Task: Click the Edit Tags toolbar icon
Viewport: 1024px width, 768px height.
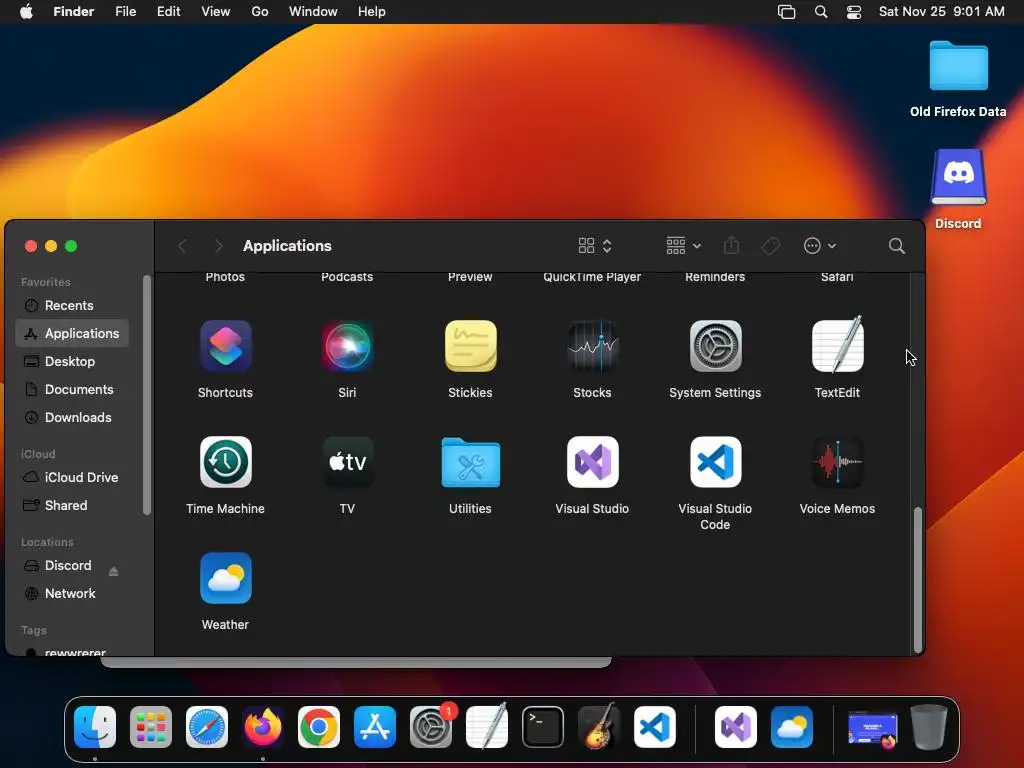Action: point(771,246)
